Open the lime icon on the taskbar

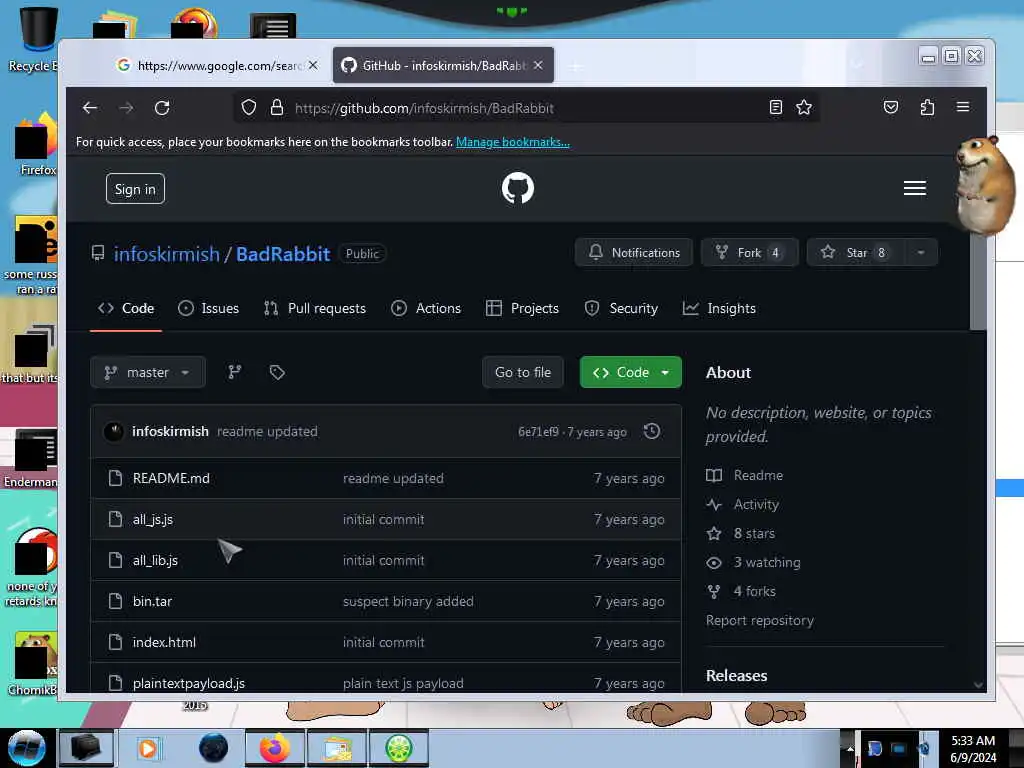[398, 748]
